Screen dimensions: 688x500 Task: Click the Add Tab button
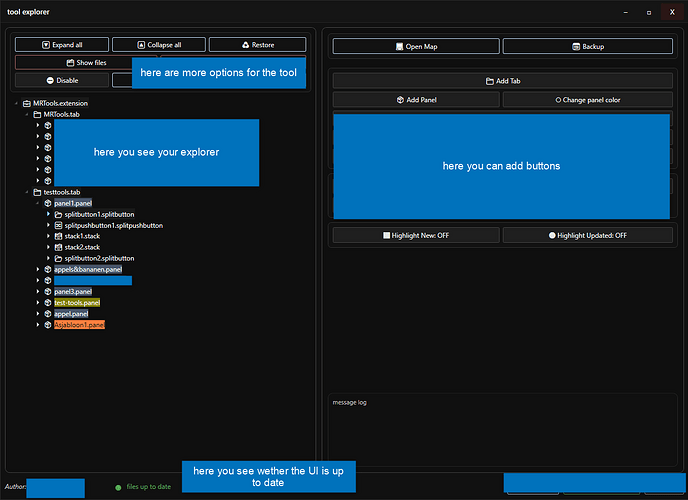point(502,81)
